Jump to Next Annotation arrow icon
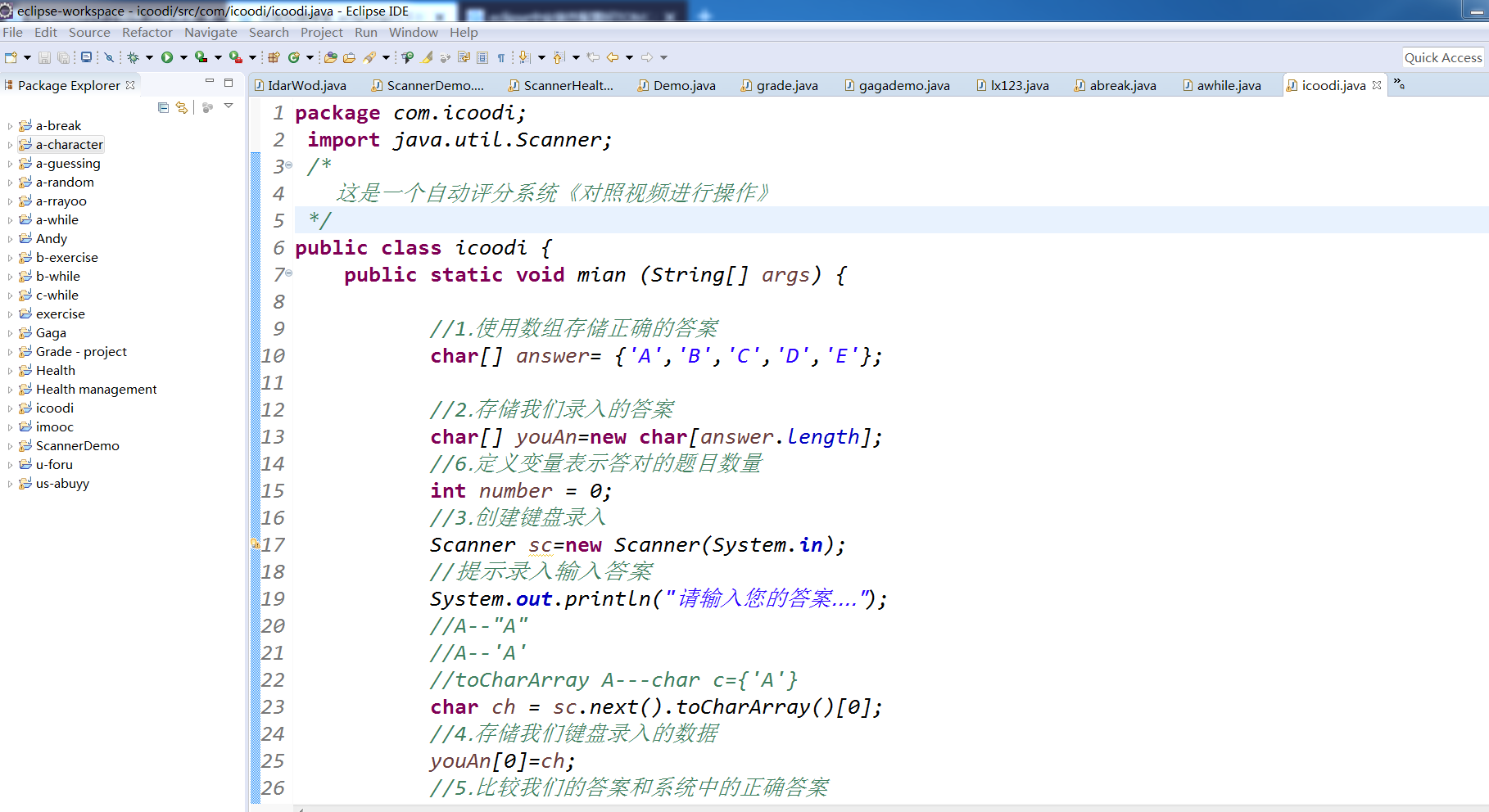1489x812 pixels. click(525, 57)
